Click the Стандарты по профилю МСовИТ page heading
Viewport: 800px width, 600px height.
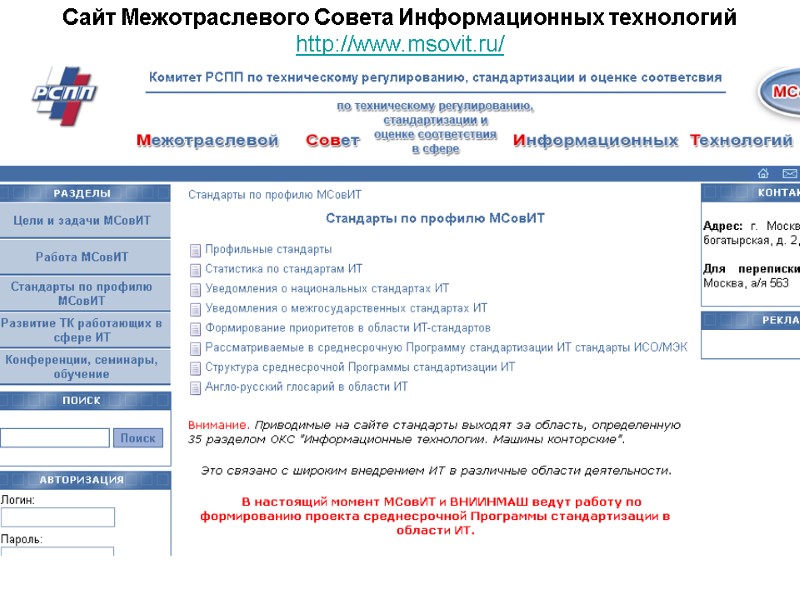[x=435, y=218]
